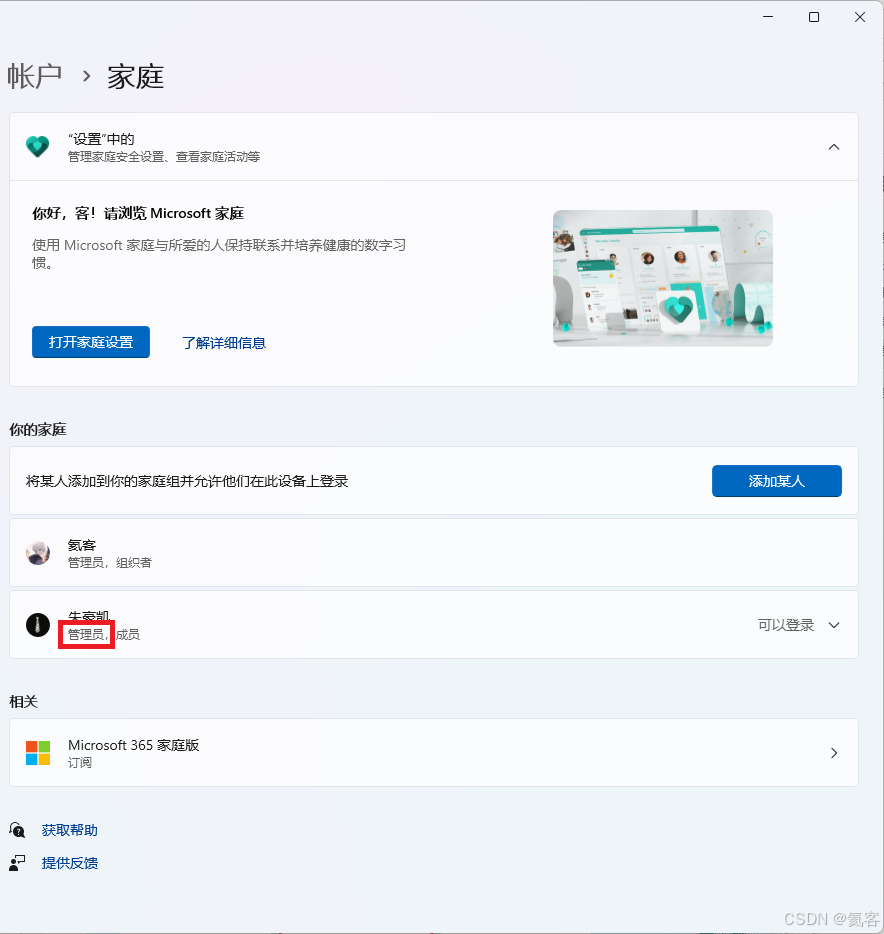The image size is (884, 934).
Task: Click the Microsoft four-color logo icon
Action: point(38,752)
